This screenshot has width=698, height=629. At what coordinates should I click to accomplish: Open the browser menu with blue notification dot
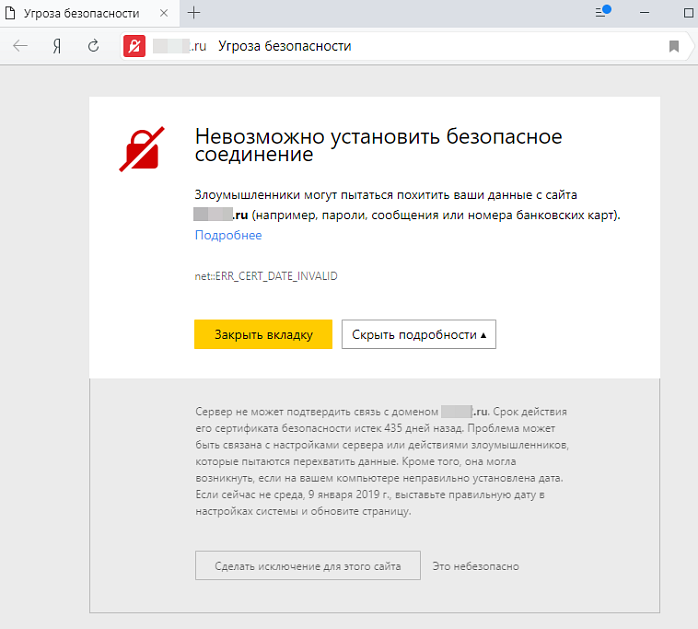(603, 12)
